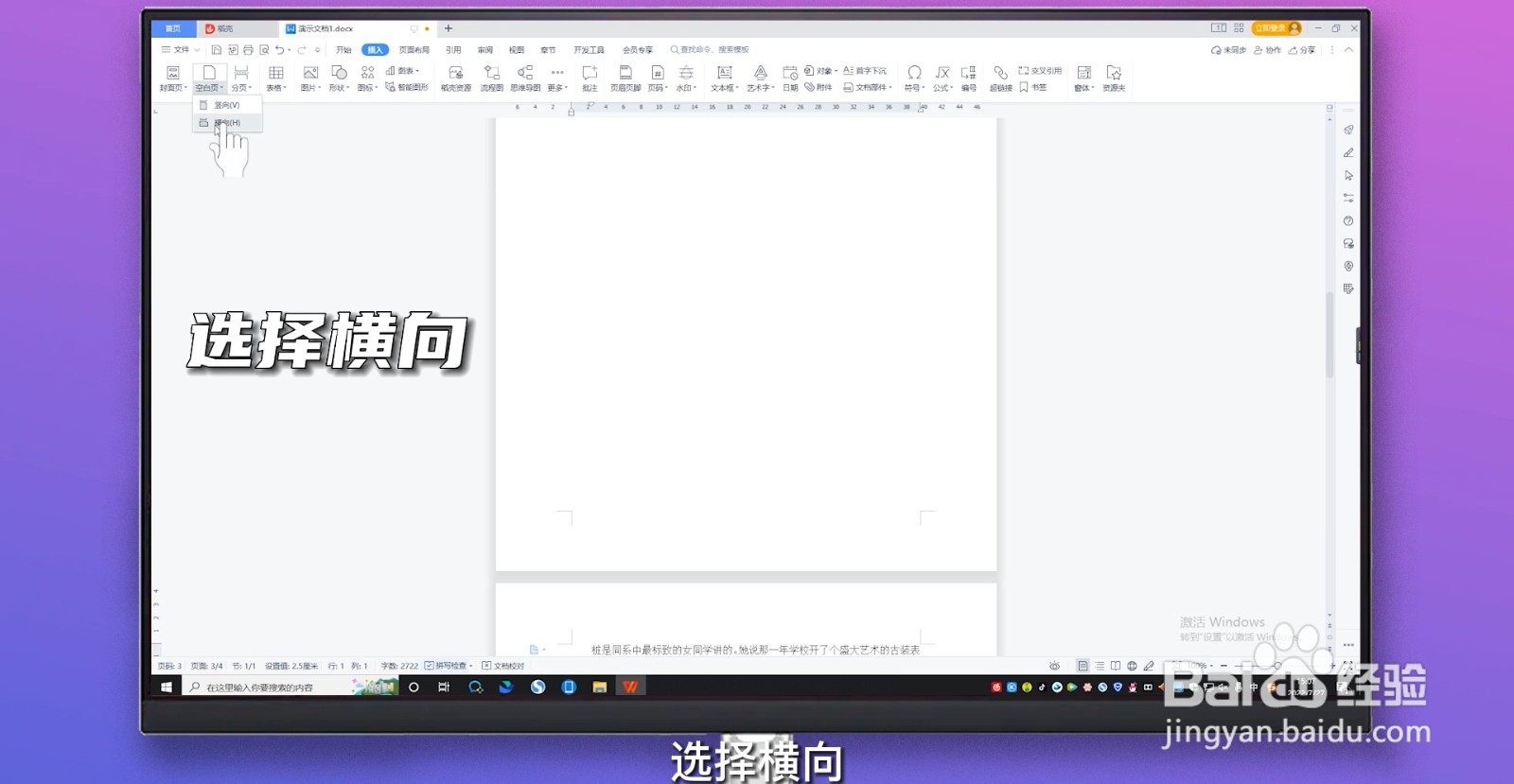Screen dimensions: 1514x784
Task: Click the print icon in quick access toolbar
Action: (248, 50)
